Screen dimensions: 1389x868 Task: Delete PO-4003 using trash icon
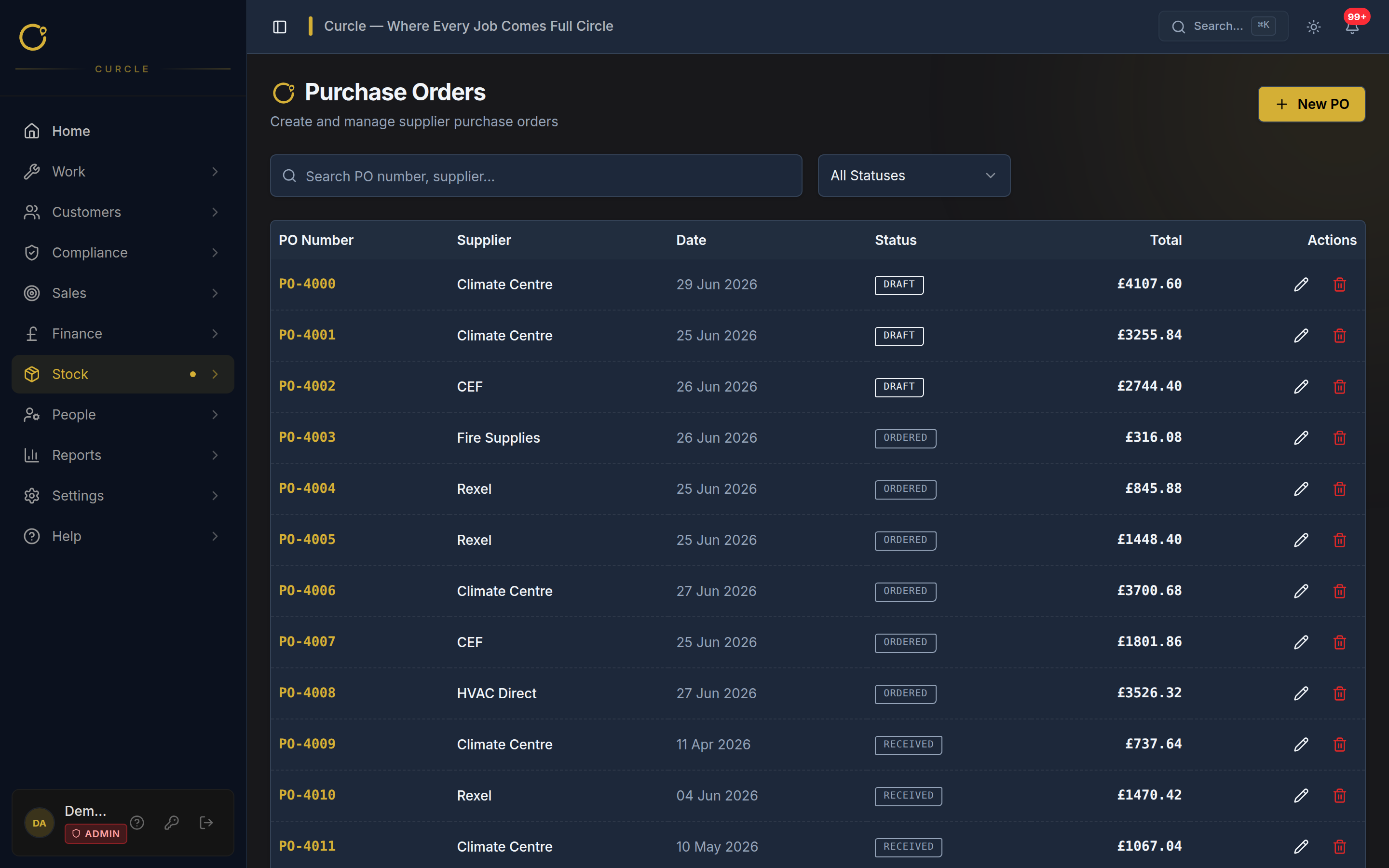pos(1340,438)
